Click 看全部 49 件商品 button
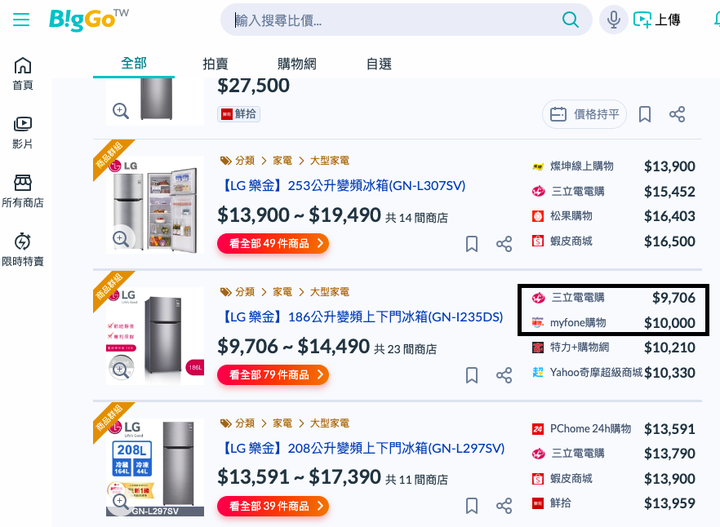The width and height of the screenshot is (720, 527). tap(273, 243)
